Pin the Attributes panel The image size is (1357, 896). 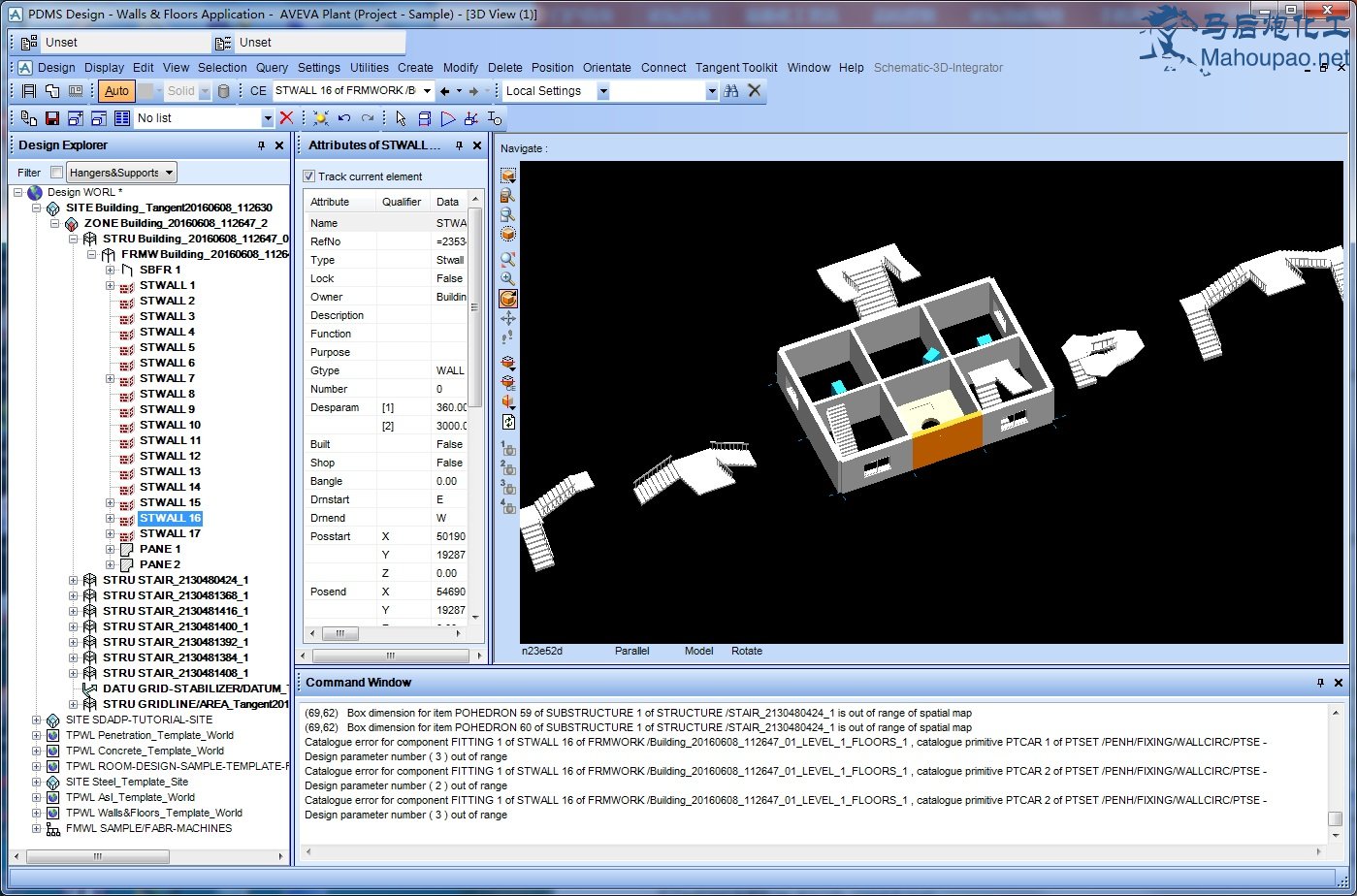pos(458,145)
